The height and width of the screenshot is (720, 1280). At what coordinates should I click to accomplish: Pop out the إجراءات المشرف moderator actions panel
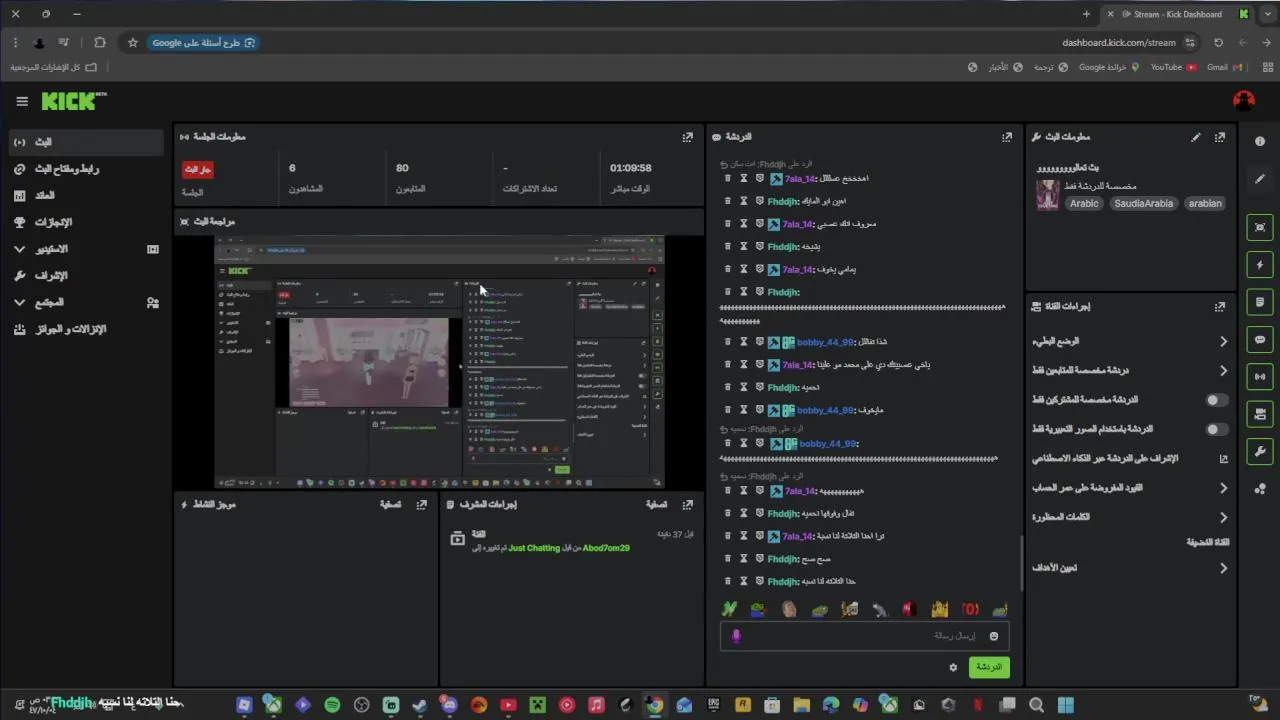coord(688,505)
